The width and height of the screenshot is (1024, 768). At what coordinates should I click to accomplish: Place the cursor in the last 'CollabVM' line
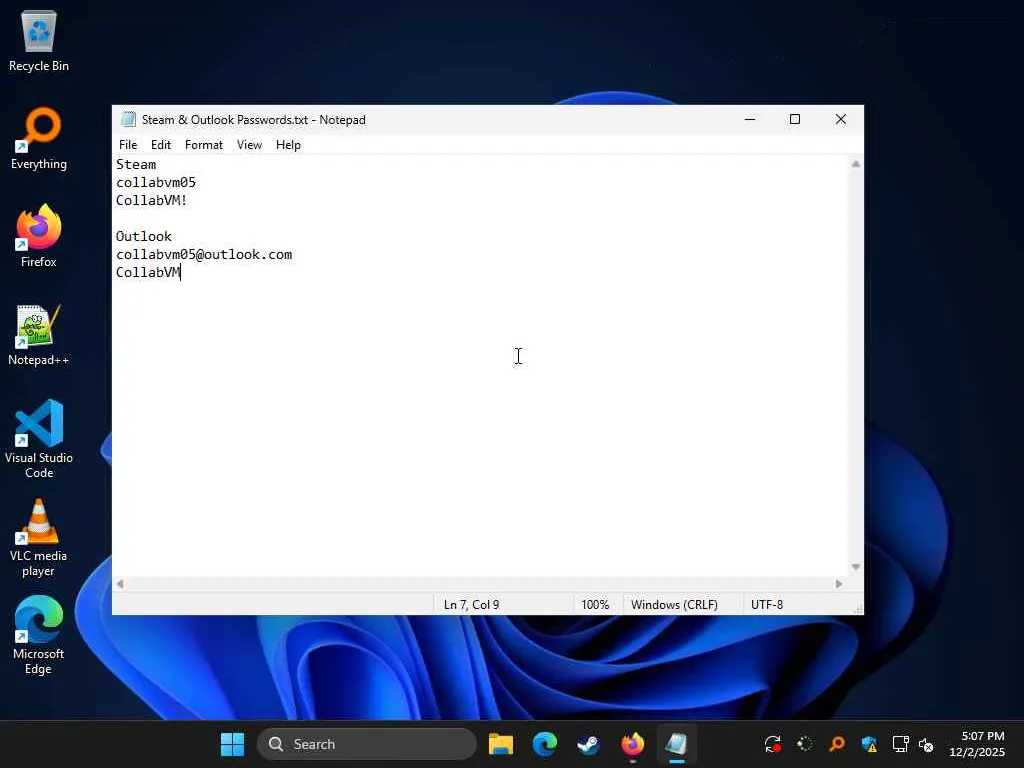pyautogui.click(x=148, y=272)
